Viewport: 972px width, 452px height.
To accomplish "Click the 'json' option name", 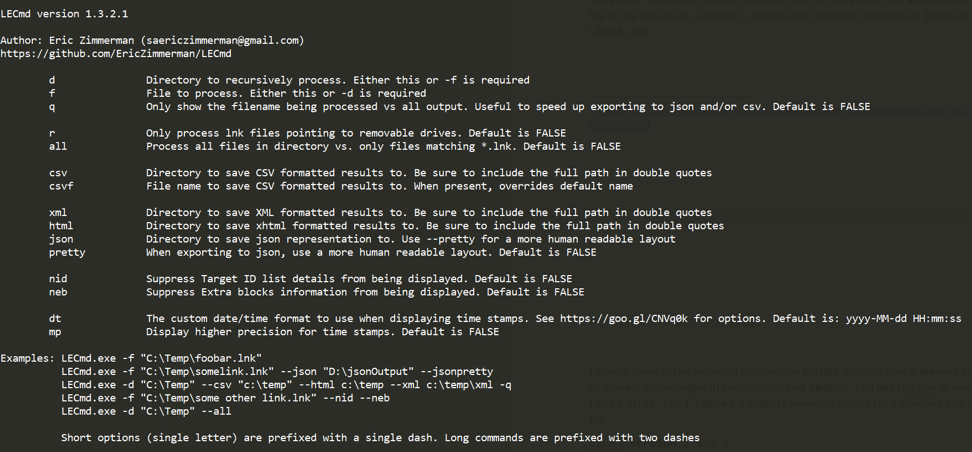I will 61,239.
